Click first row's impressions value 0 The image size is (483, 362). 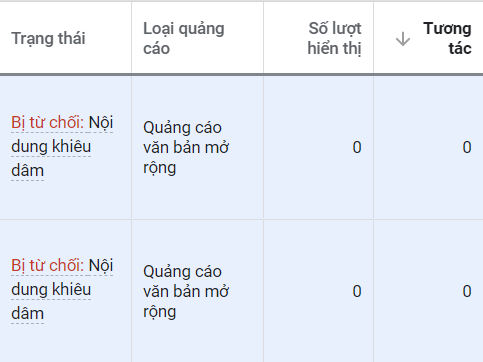pyautogui.click(x=357, y=147)
